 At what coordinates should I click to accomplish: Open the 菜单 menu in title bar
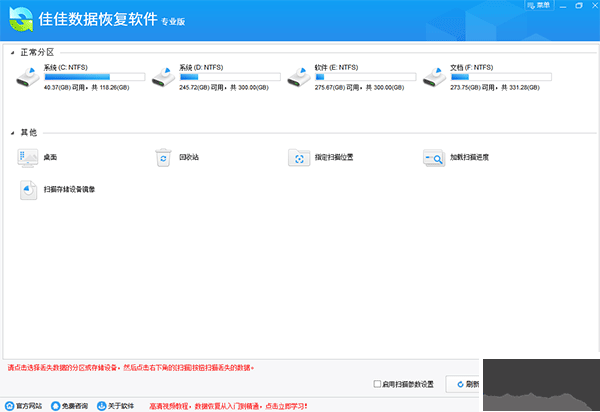(x=539, y=5)
